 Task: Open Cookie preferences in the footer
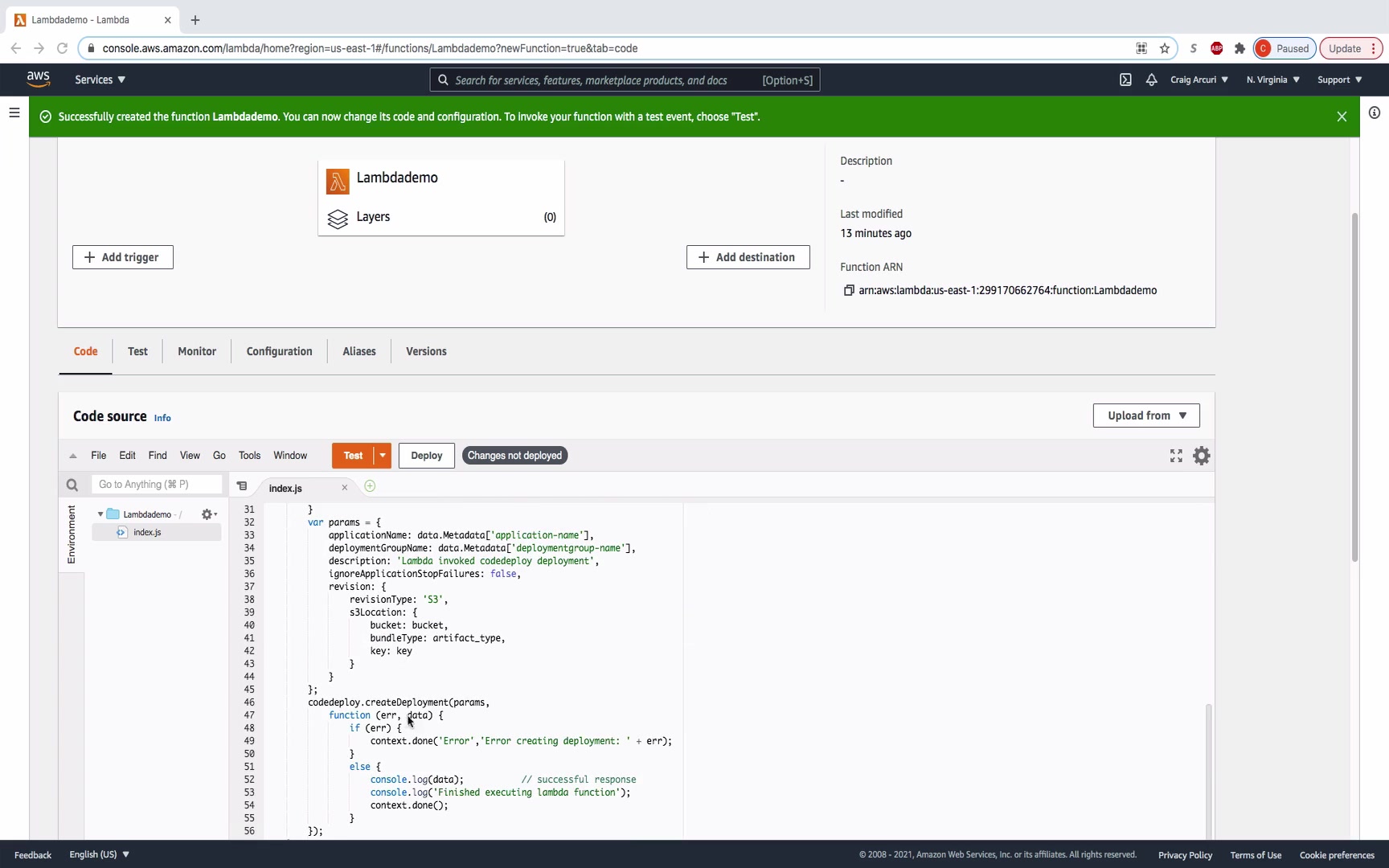(1337, 855)
